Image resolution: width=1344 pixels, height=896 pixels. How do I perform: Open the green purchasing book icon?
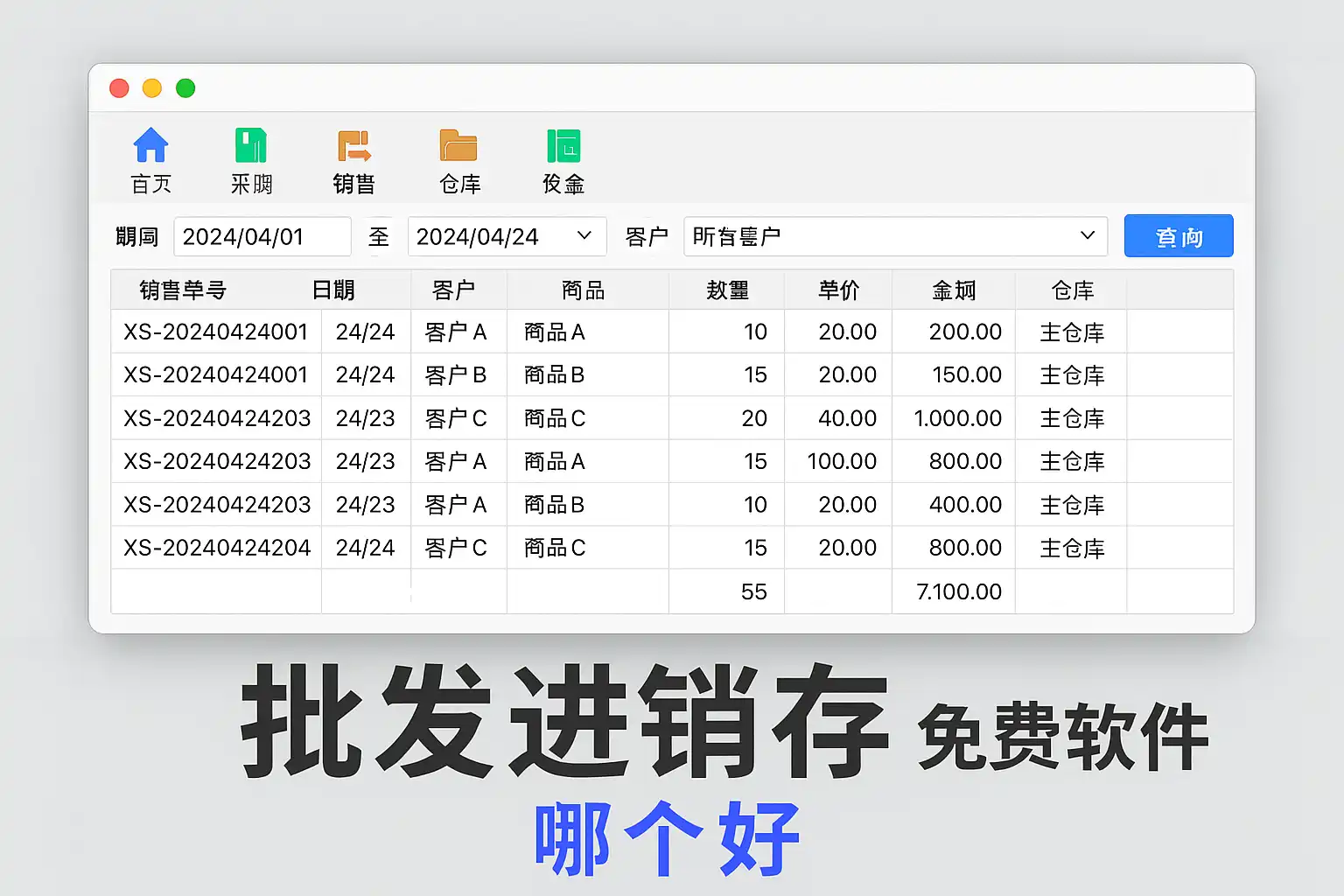251,145
